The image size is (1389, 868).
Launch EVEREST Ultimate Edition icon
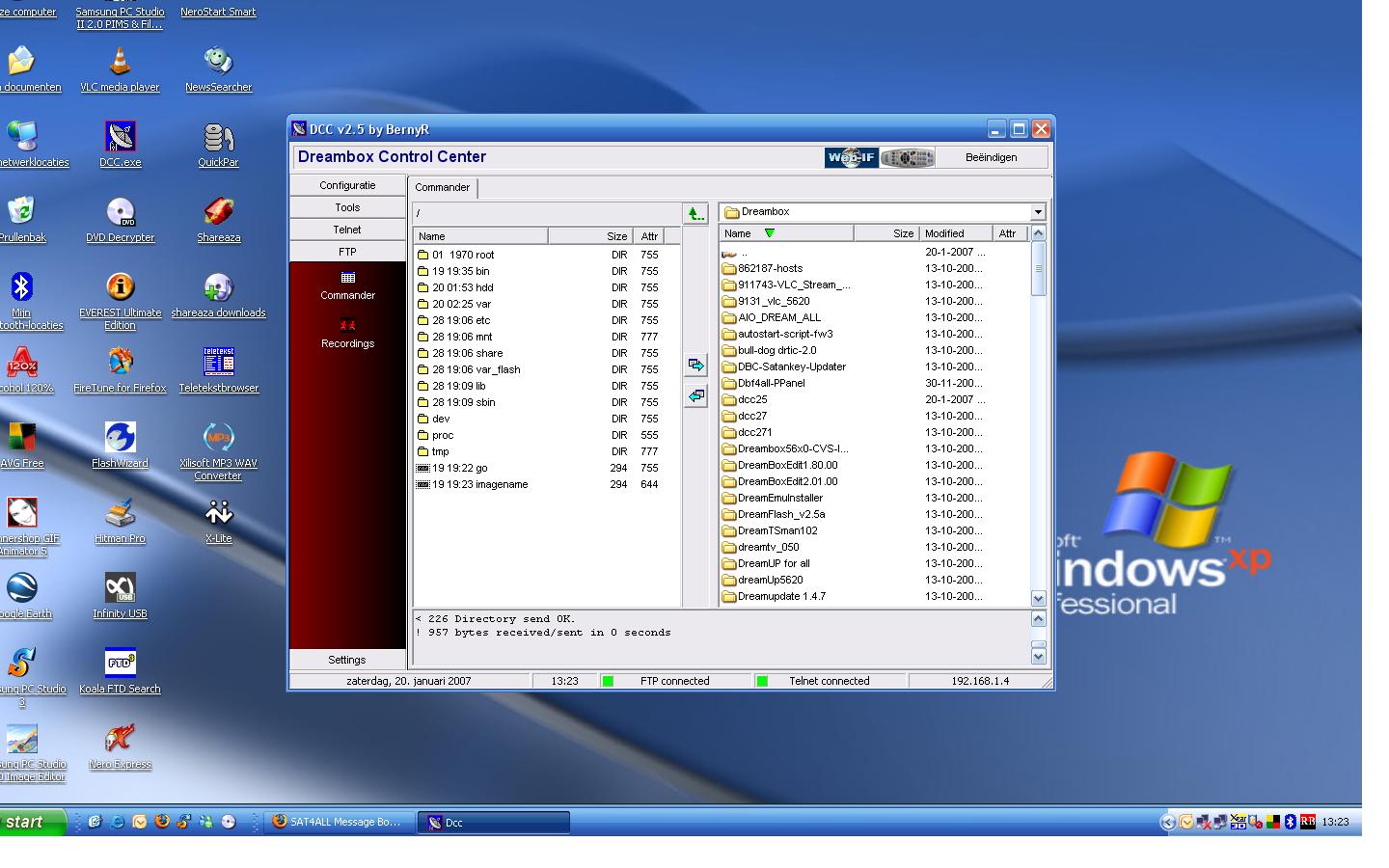120,301
